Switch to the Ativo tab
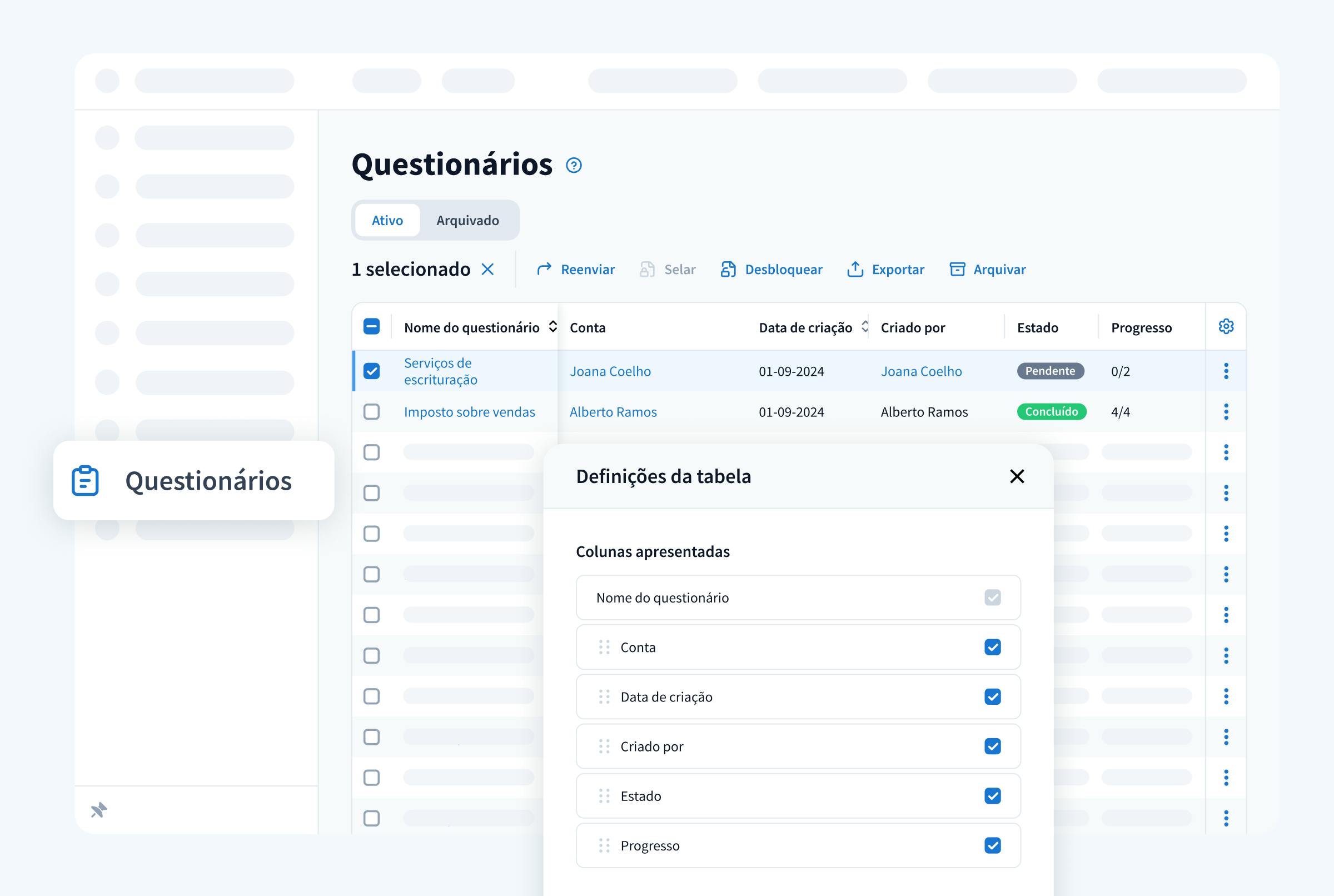 click(x=387, y=220)
